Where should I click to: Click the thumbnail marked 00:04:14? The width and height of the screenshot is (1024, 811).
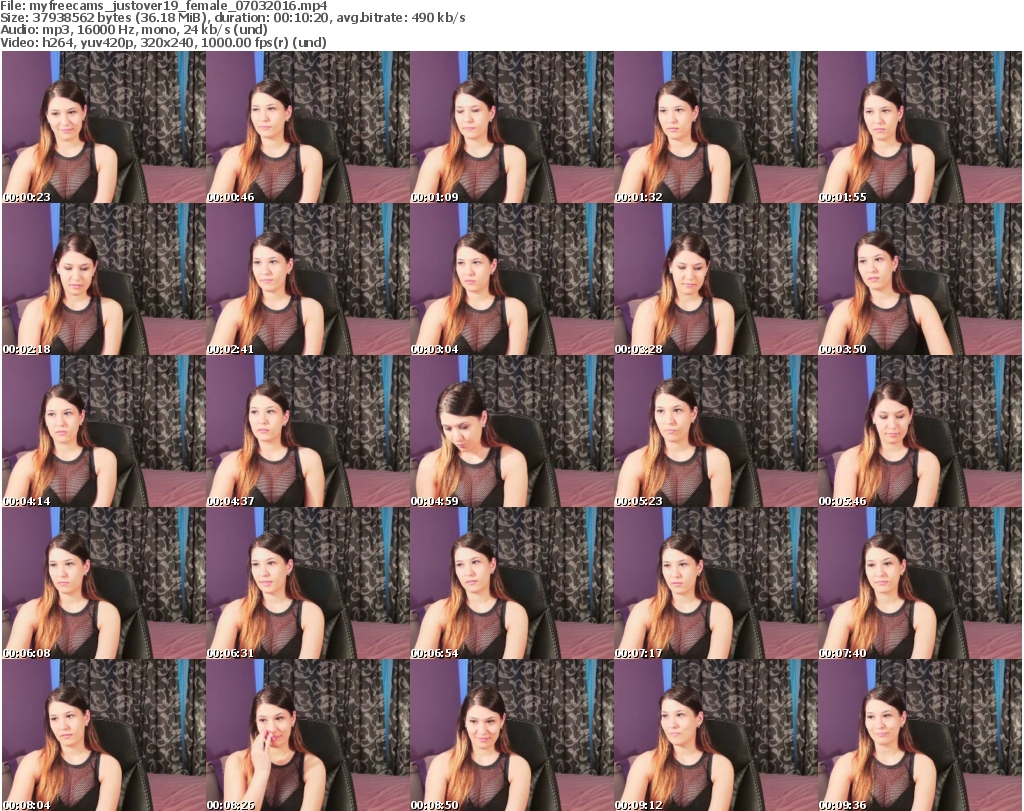pos(104,432)
